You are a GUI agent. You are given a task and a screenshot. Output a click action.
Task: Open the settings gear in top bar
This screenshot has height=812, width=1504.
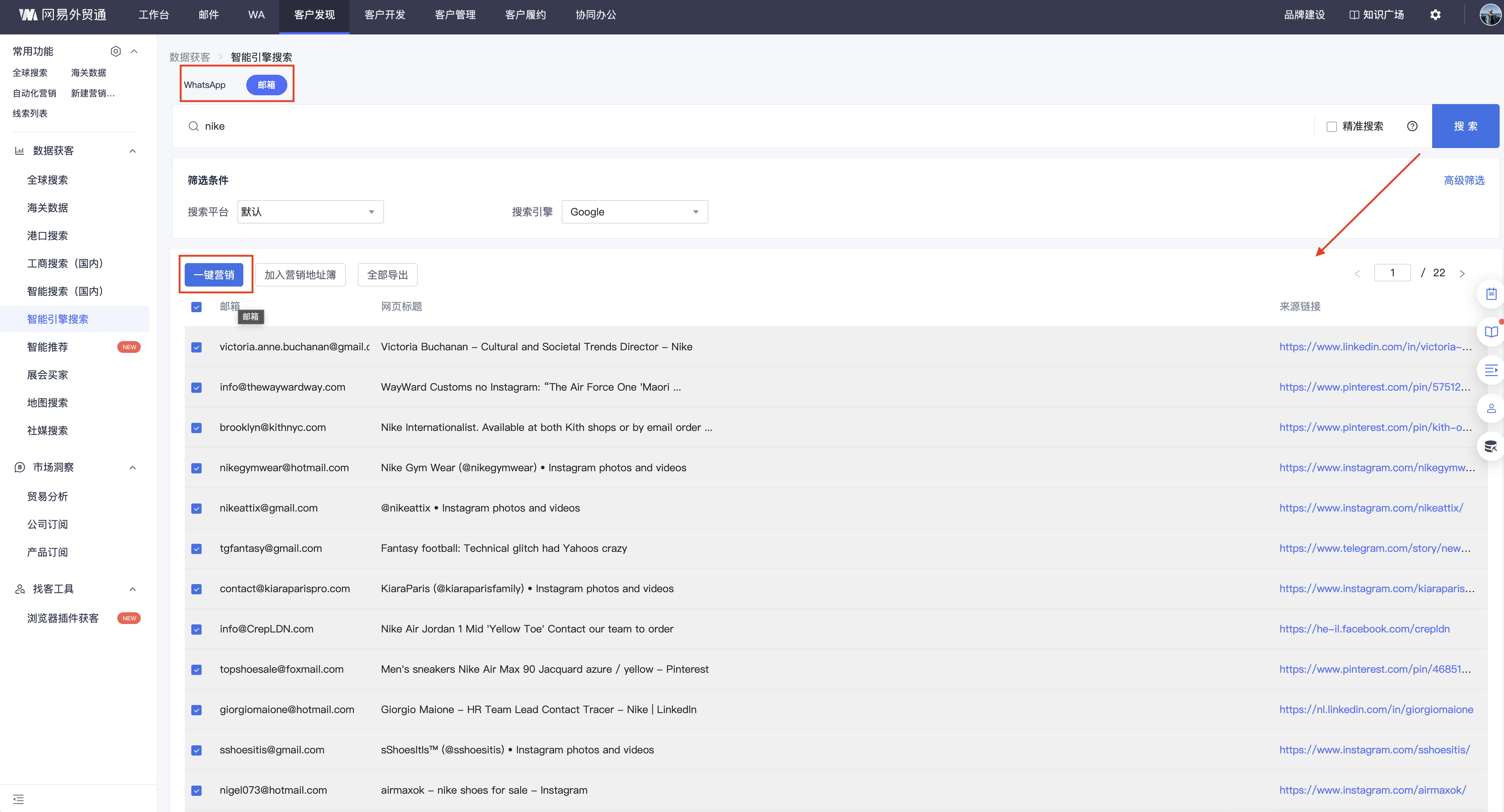[x=1435, y=15]
